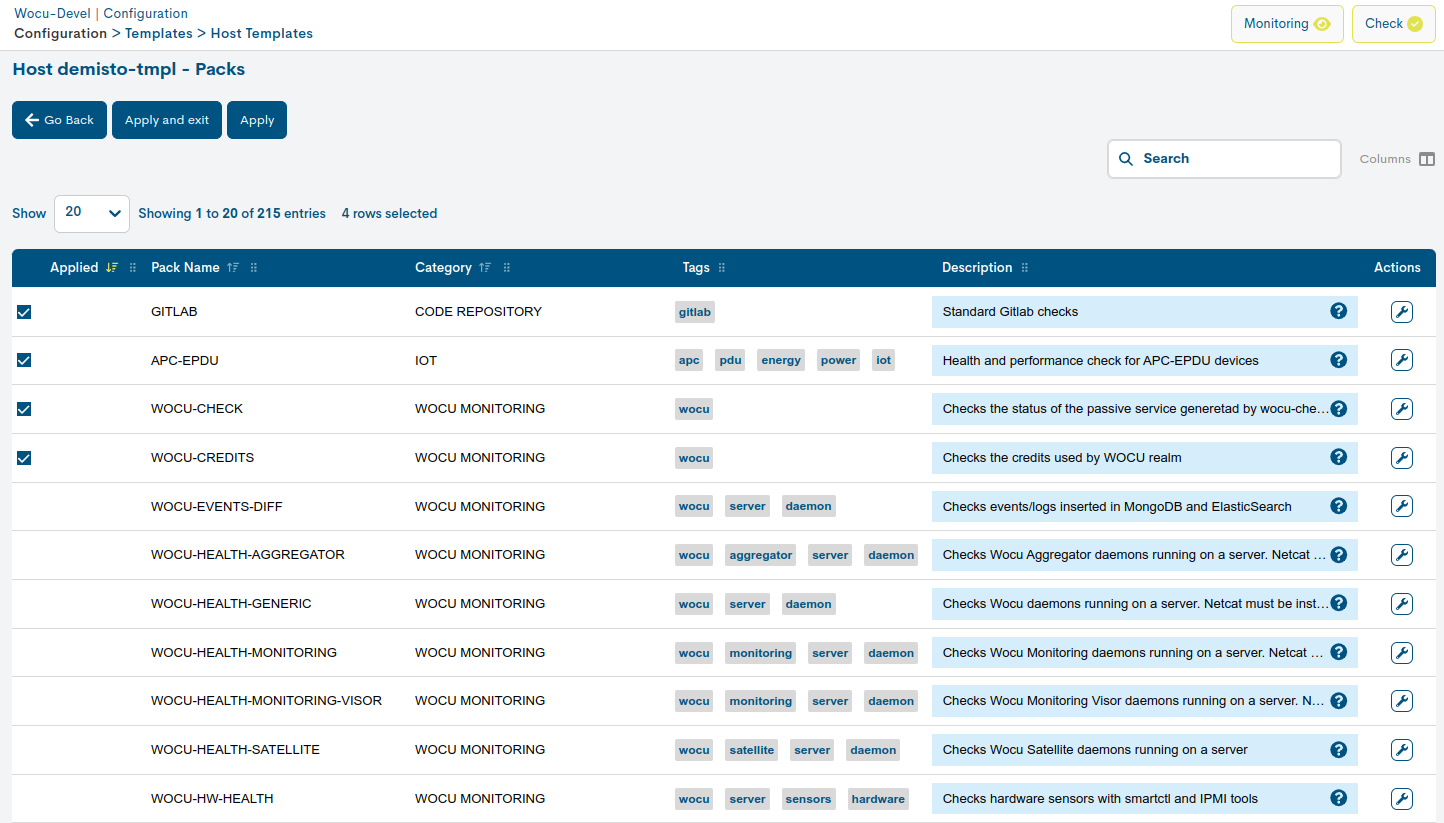Screen dimensions: 1444x823
Task: Uncheck the WOCU-CREDITS pack checkbox
Action: [x=24, y=458]
